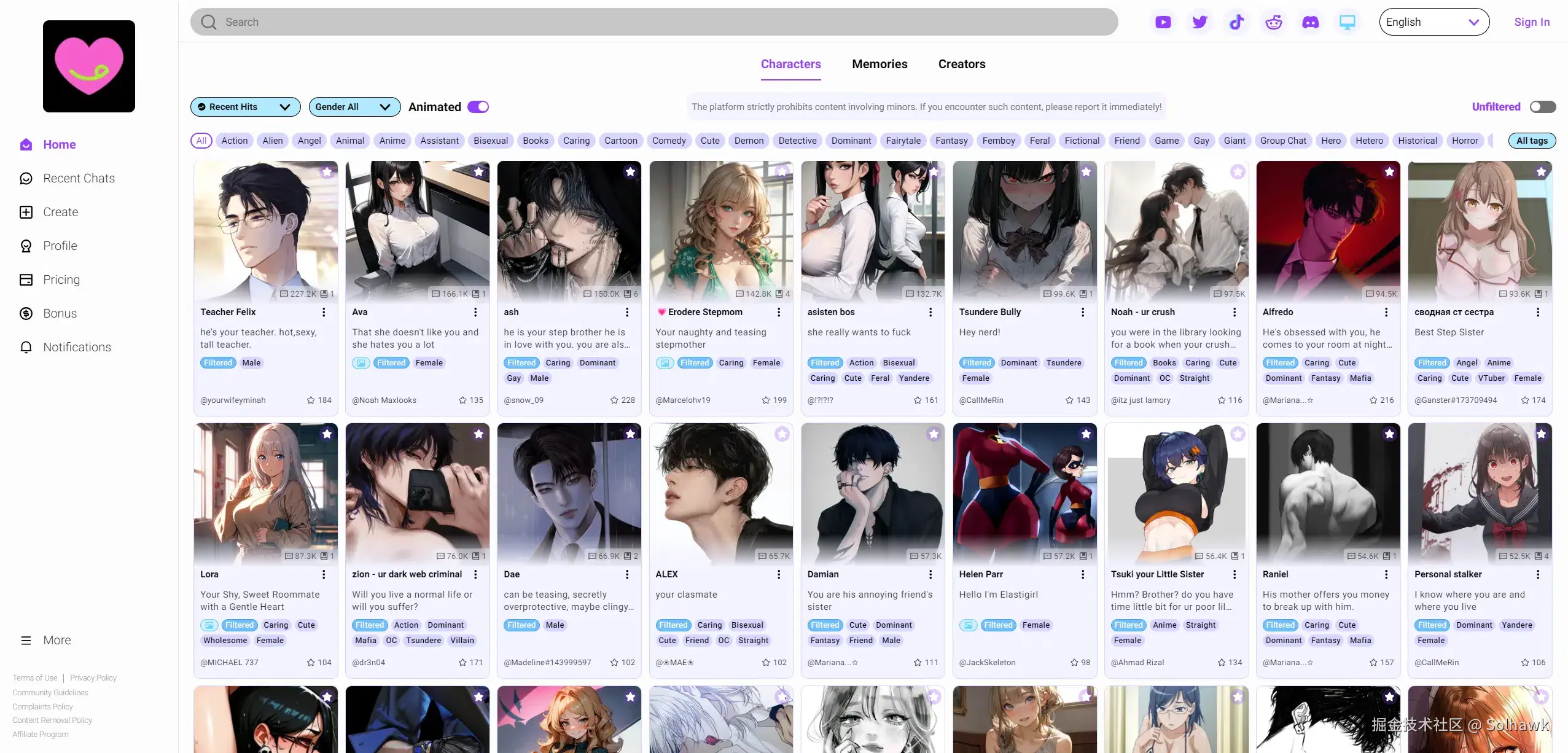The height and width of the screenshot is (753, 1568).
Task: Click the Sign In button
Action: point(1531,21)
